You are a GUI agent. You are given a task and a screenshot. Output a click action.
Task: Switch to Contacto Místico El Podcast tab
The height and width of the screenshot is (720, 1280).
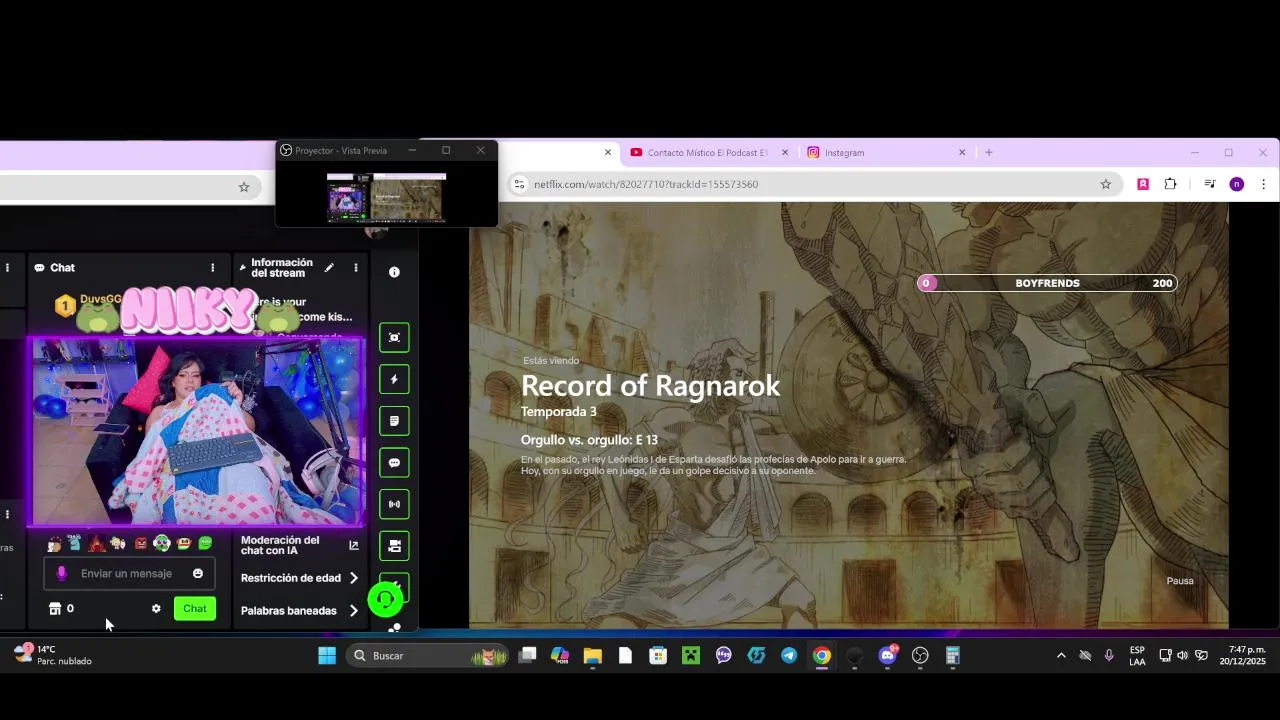tap(706, 153)
